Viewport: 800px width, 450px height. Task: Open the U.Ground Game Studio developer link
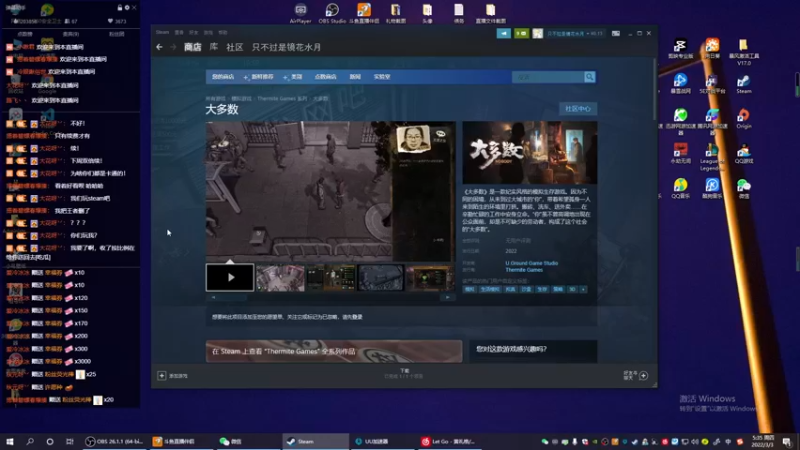532,263
